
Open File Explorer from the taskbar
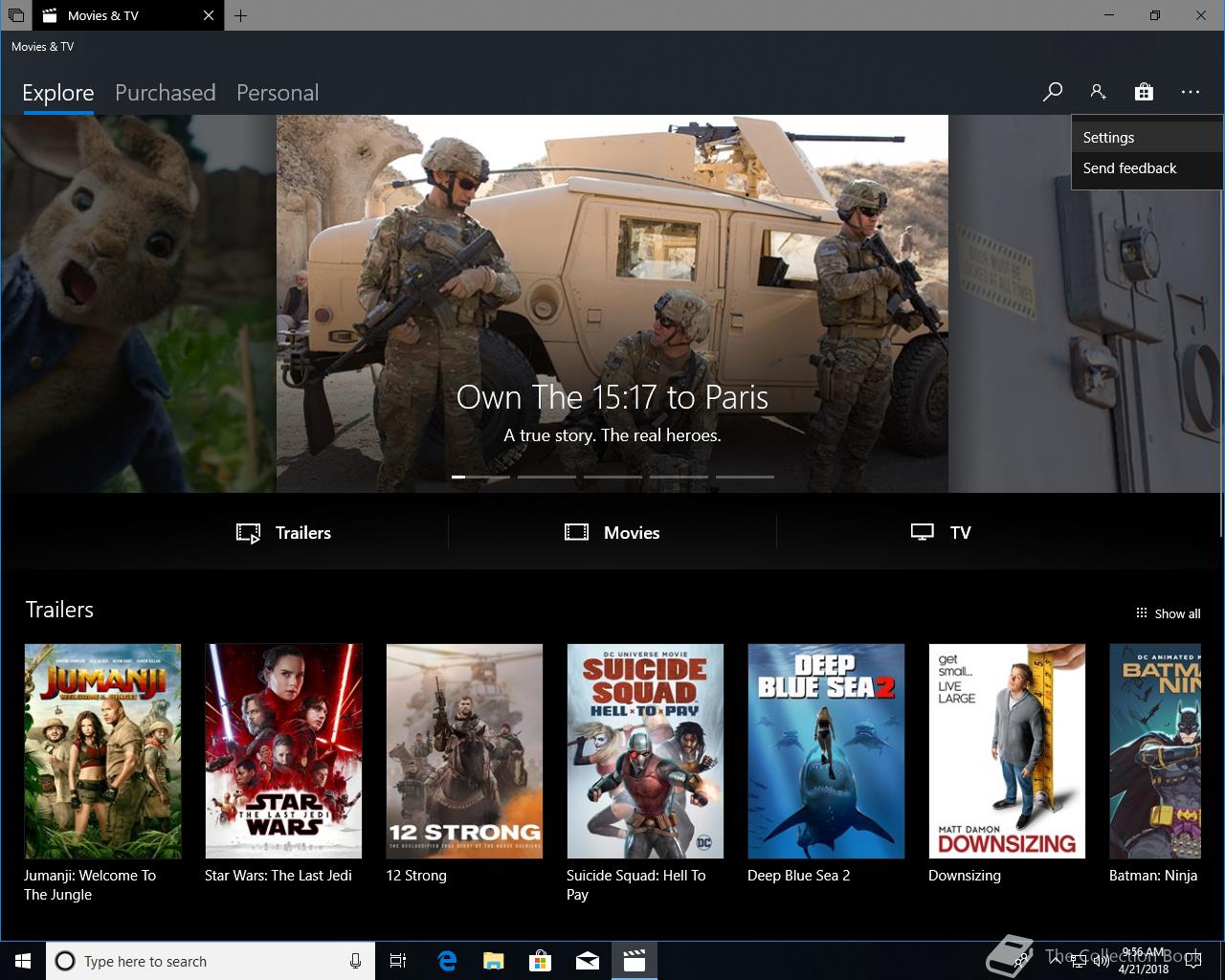coord(493,961)
